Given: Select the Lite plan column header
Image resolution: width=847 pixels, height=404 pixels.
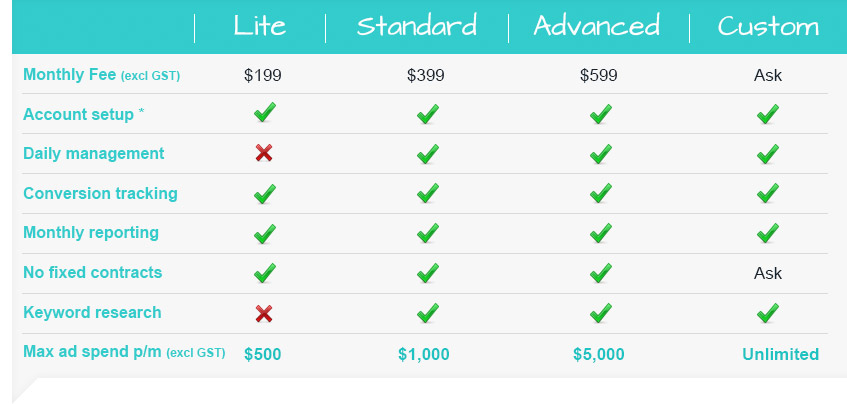Looking at the screenshot, I should (x=260, y=26).
